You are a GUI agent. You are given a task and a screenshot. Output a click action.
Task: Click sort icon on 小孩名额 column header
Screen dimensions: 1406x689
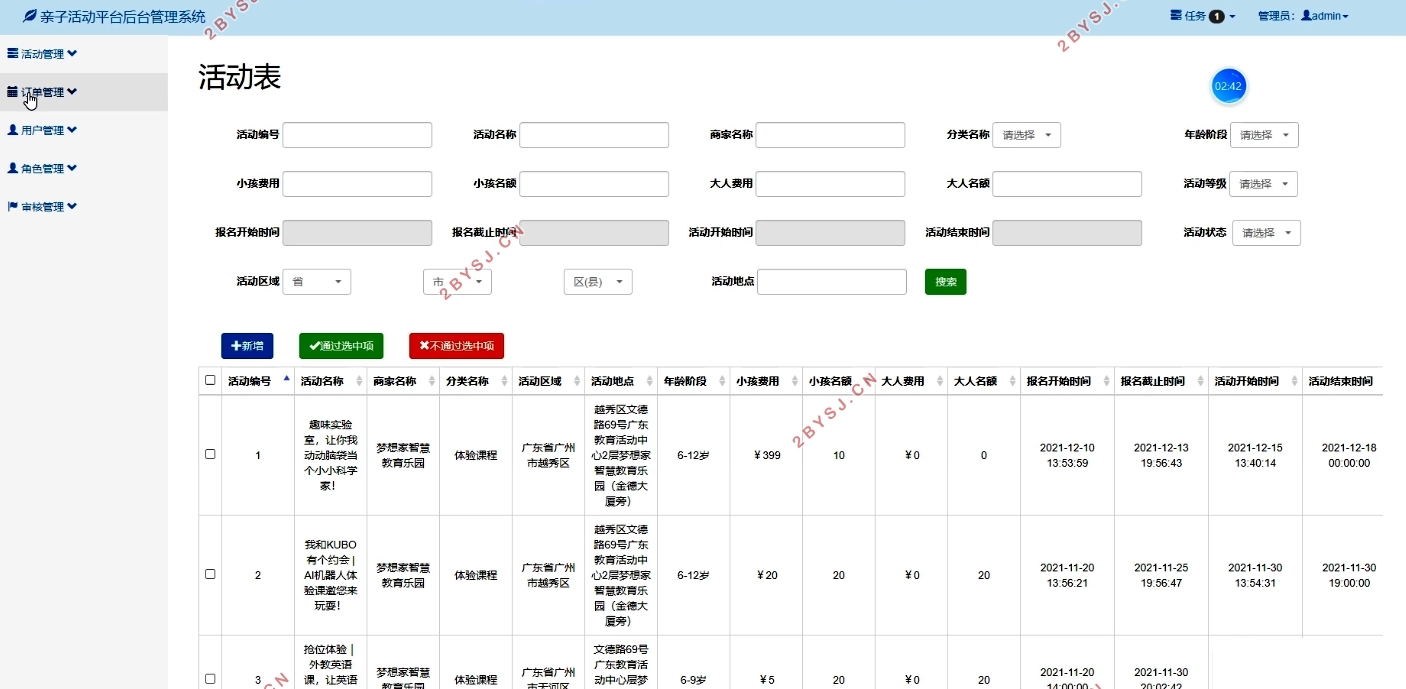pyautogui.click(x=867, y=381)
